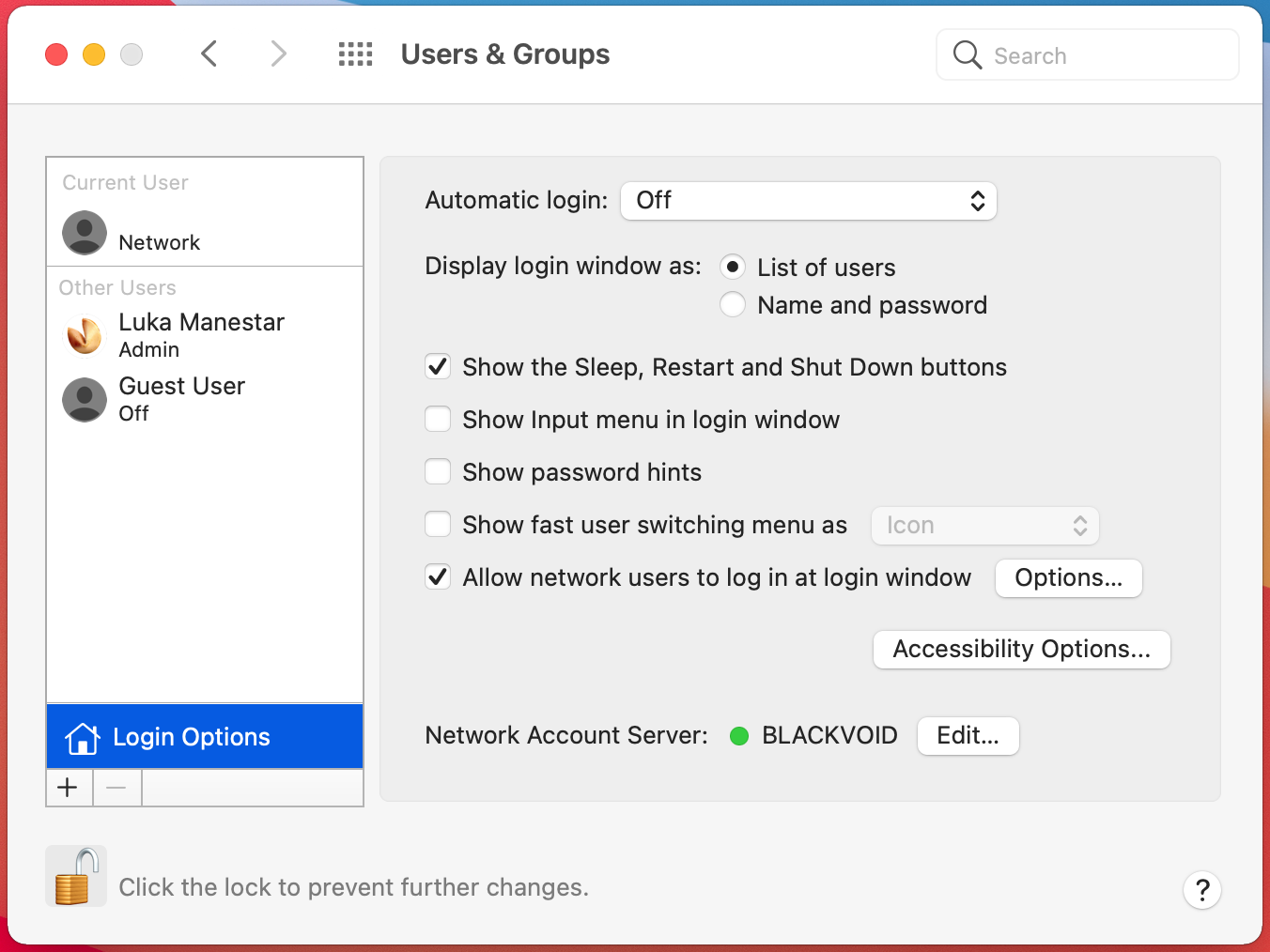Uncheck Show the Sleep, Restart and Shut Down buttons
The height and width of the screenshot is (952, 1270).
tap(438, 367)
